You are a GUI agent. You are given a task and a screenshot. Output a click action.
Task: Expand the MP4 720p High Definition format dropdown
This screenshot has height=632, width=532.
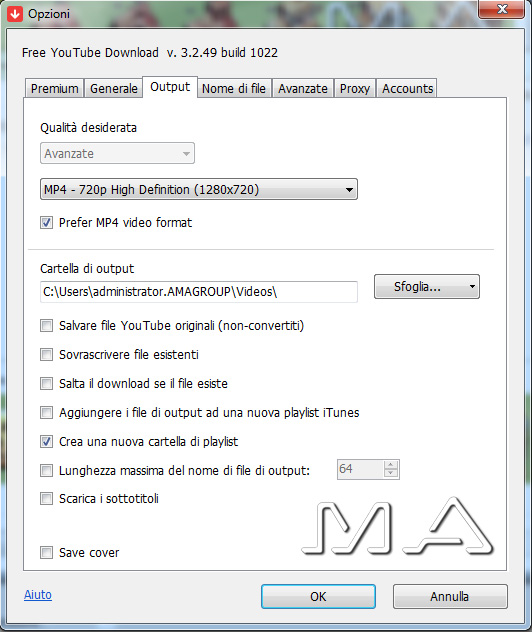pyautogui.click(x=199, y=189)
